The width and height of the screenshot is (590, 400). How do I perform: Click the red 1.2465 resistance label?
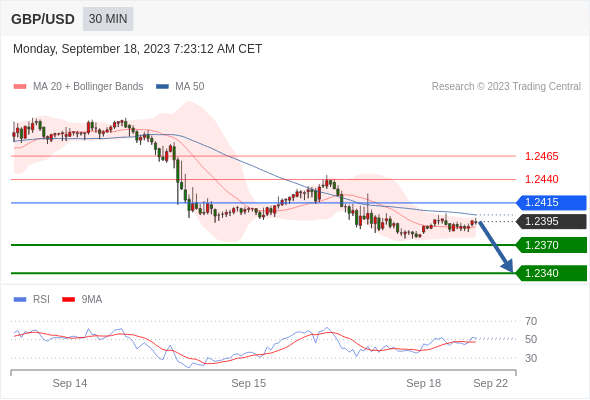[541, 156]
